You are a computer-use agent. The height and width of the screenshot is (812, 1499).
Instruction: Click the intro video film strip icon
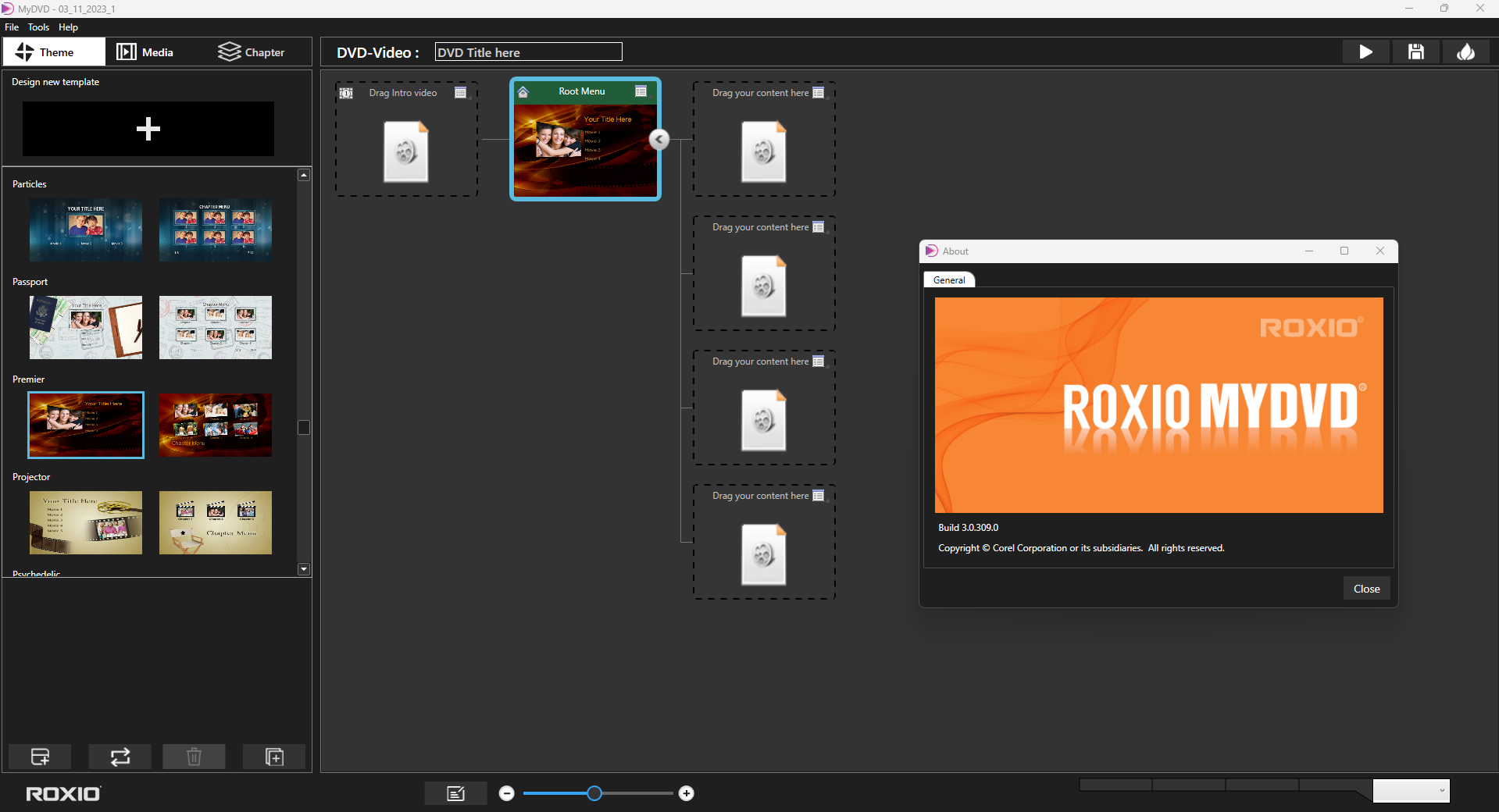click(x=346, y=93)
